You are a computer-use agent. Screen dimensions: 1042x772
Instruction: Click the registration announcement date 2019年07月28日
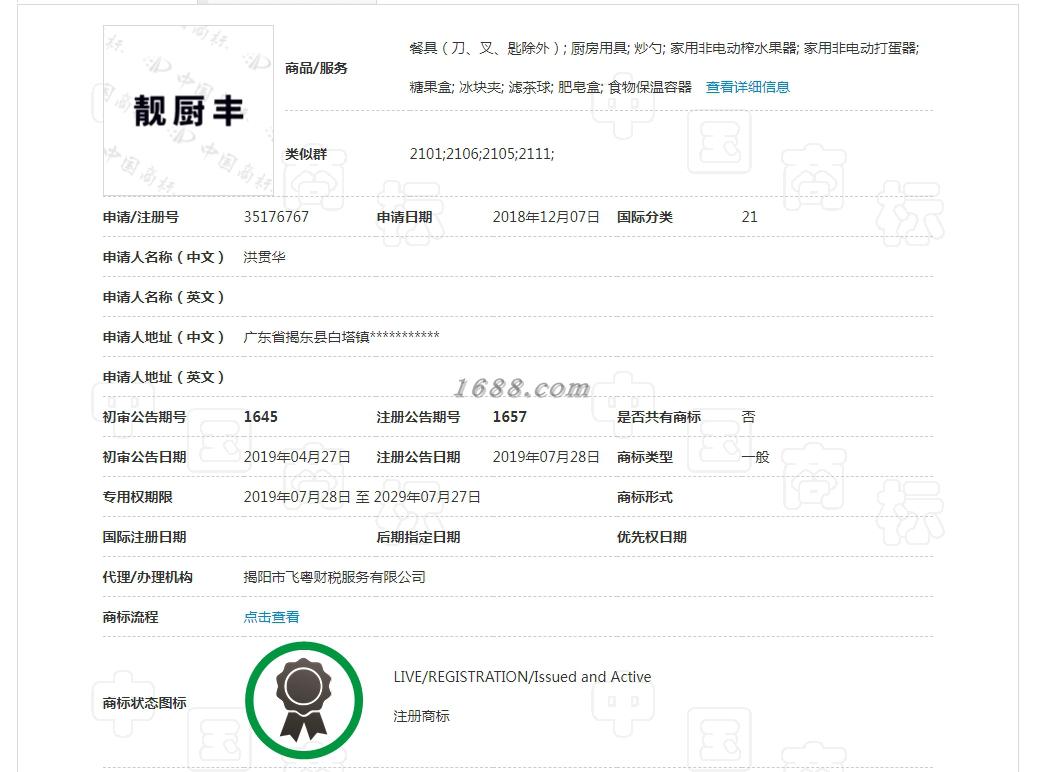(546, 457)
